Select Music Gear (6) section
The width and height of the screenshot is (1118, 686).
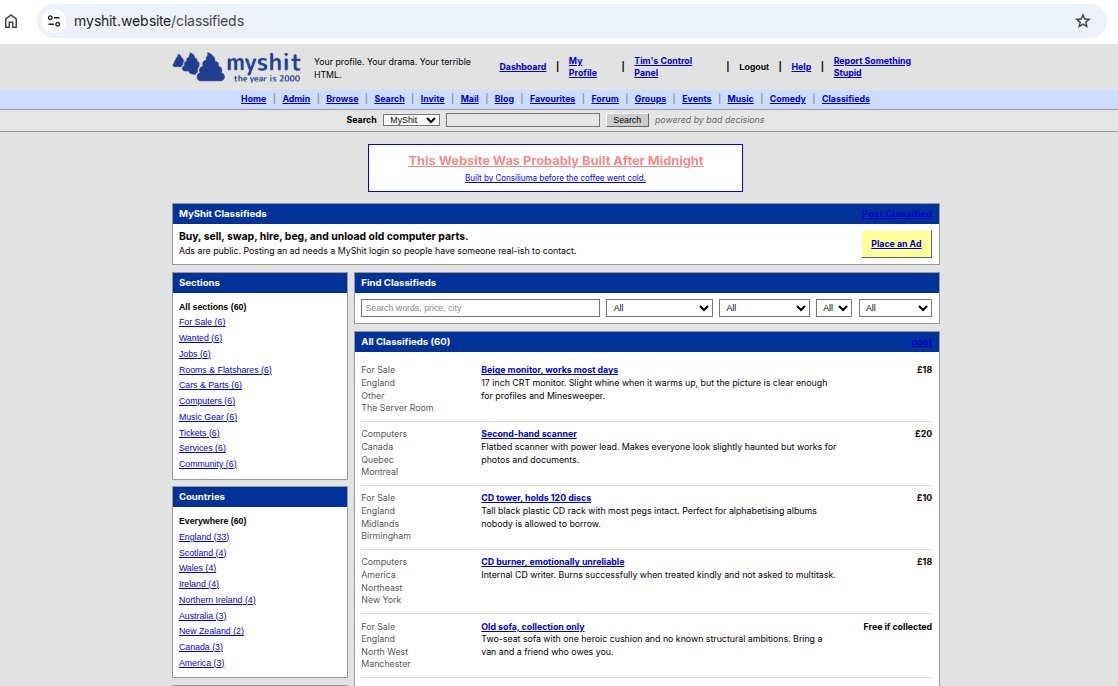208,417
